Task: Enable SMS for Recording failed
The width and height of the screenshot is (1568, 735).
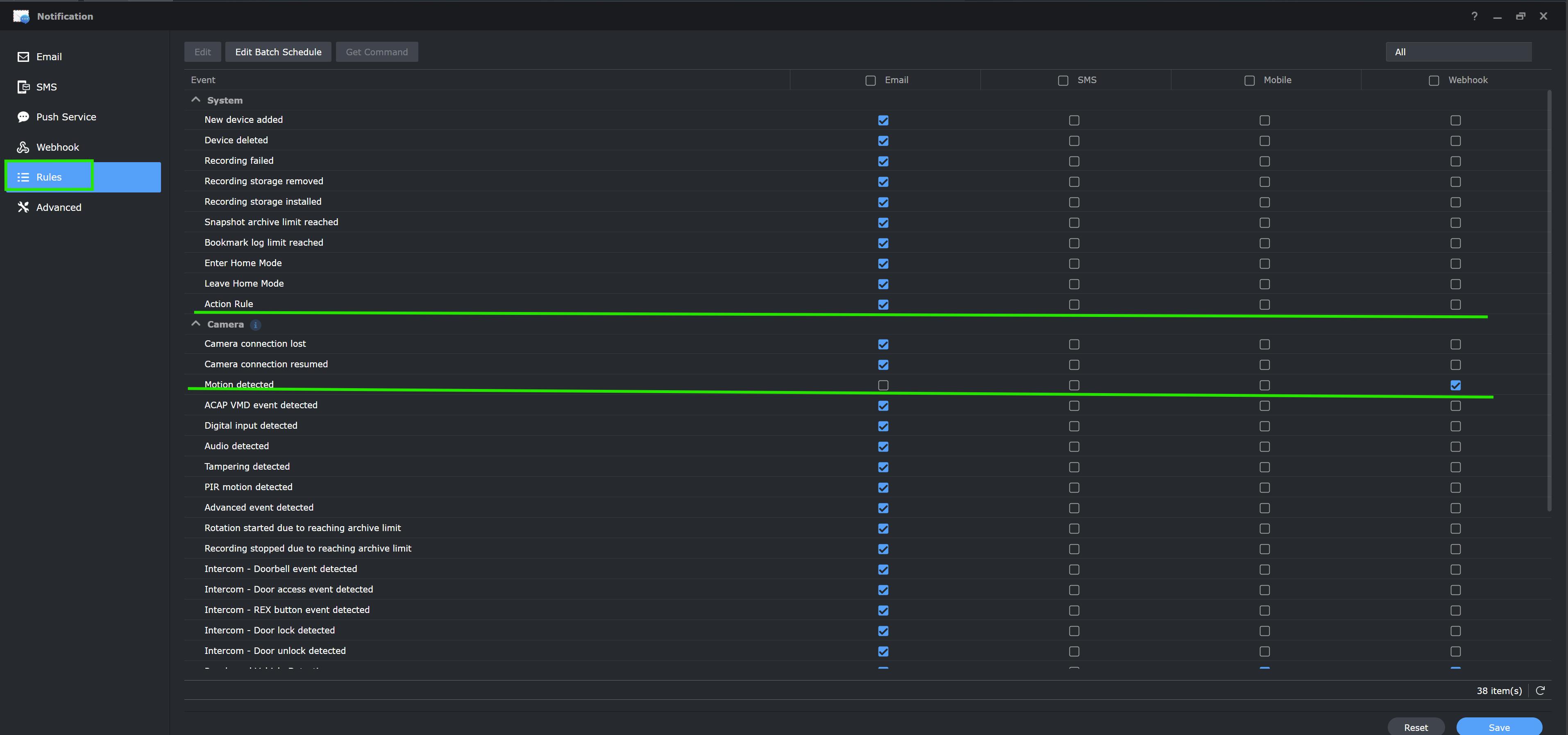Action: pos(1074,161)
